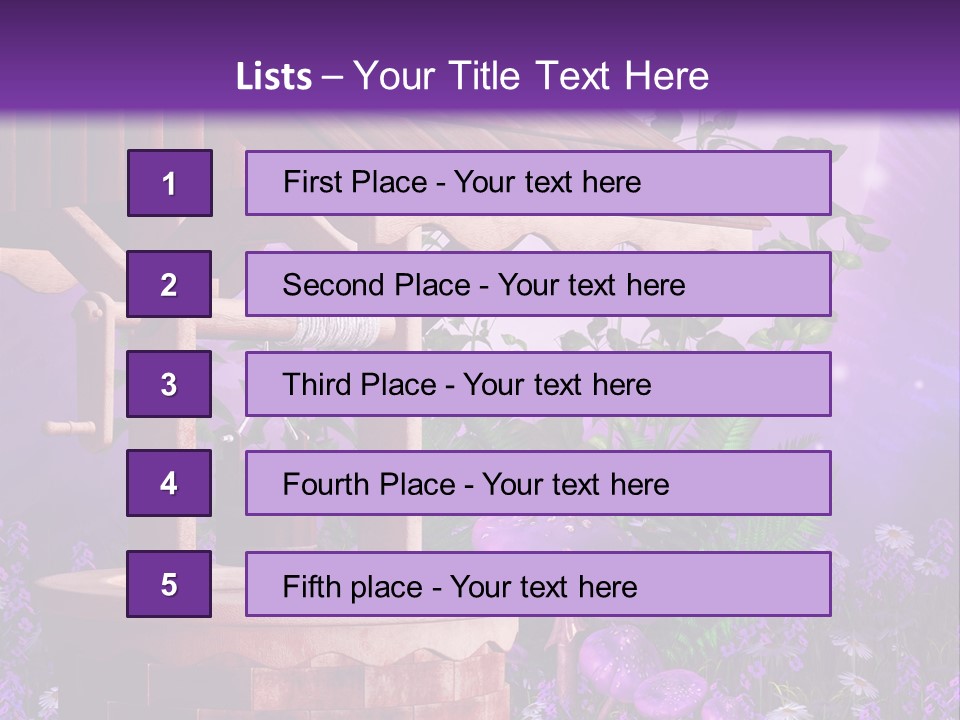Select the white daisy on the right
960x720 pixels.
point(894,539)
